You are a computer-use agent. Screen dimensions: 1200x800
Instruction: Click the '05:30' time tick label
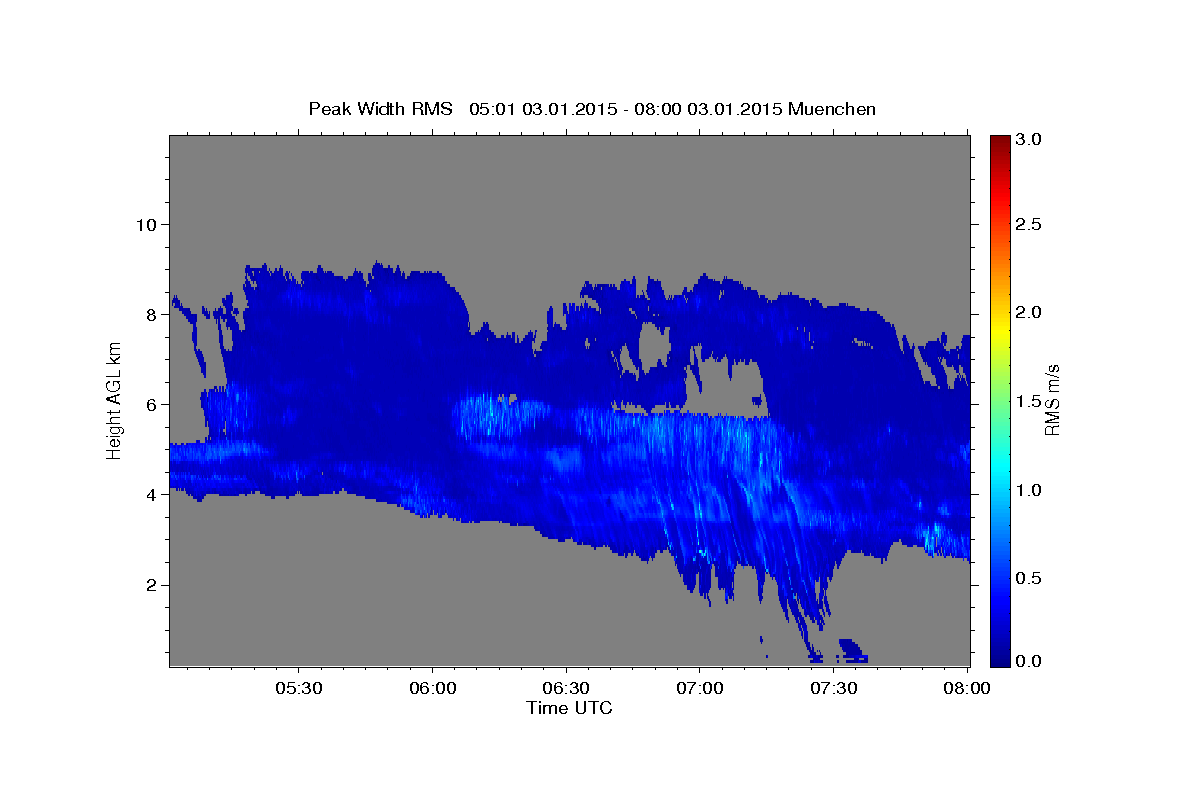[x=298, y=688]
